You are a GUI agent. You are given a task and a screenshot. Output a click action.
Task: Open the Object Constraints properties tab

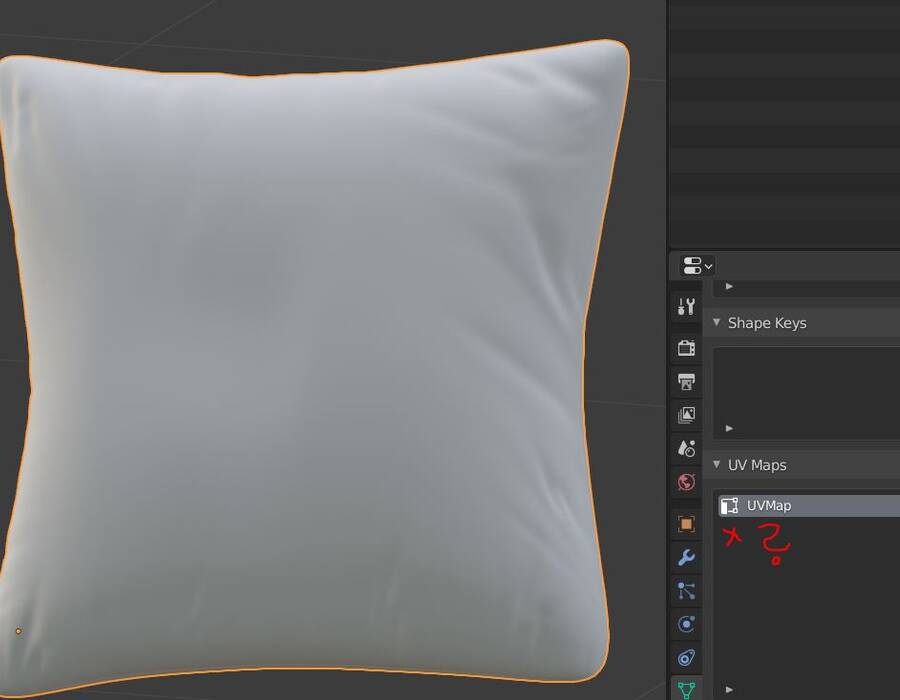coord(686,658)
